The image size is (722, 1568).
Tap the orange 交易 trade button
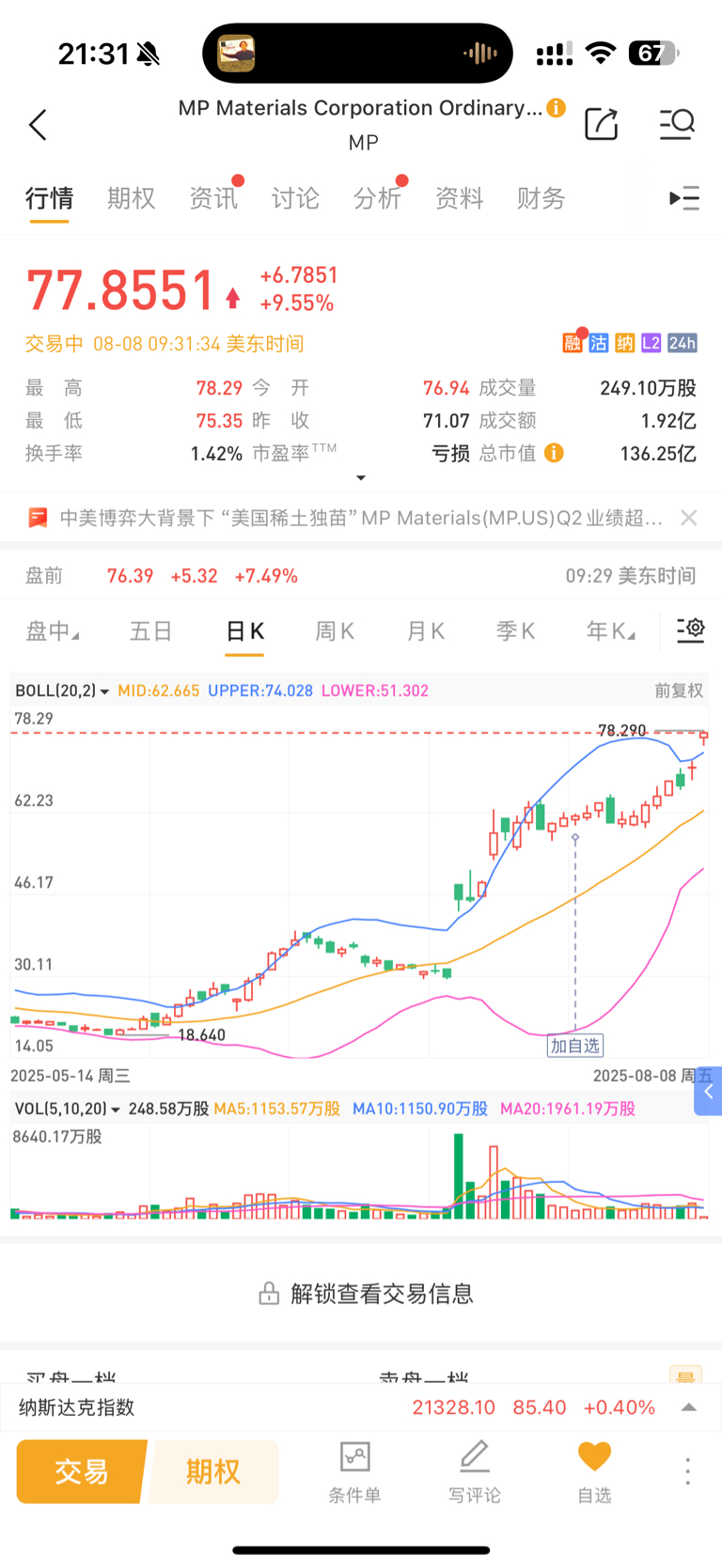82,1471
